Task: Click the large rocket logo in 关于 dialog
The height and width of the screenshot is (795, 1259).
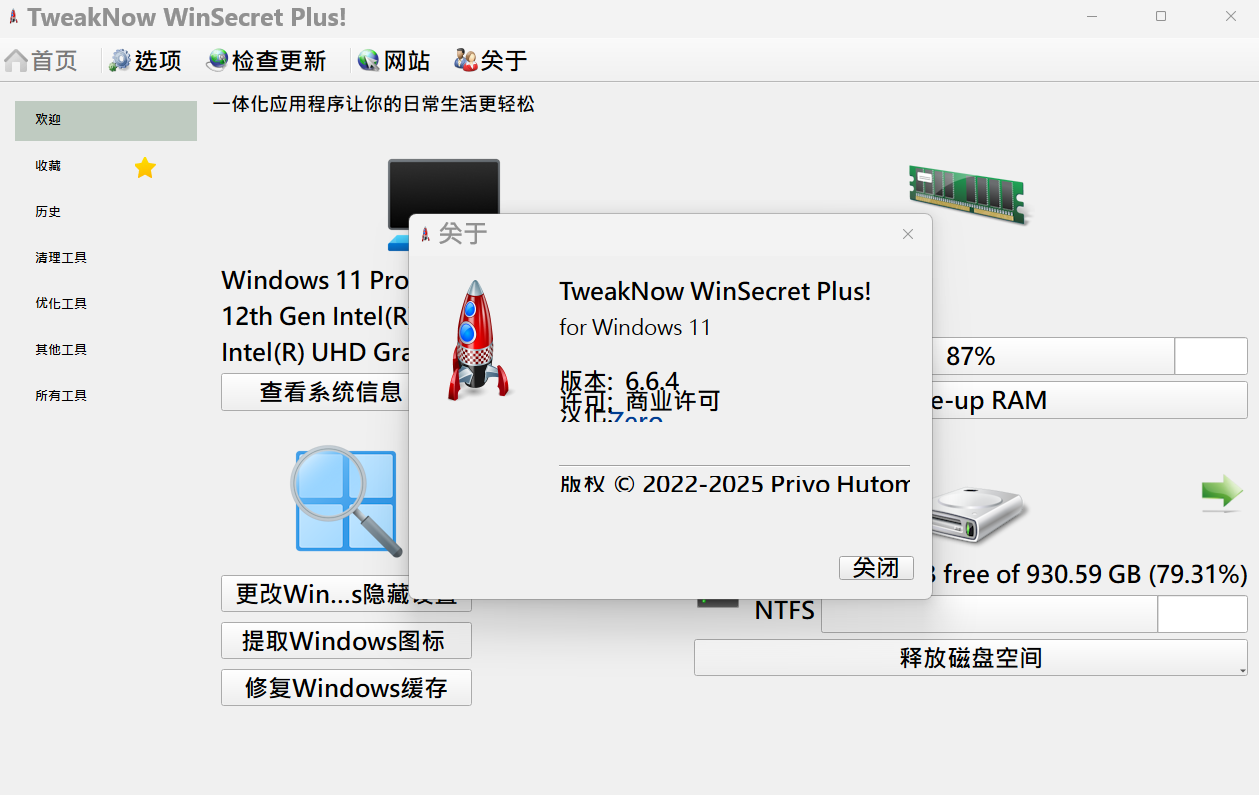Action: coord(478,340)
